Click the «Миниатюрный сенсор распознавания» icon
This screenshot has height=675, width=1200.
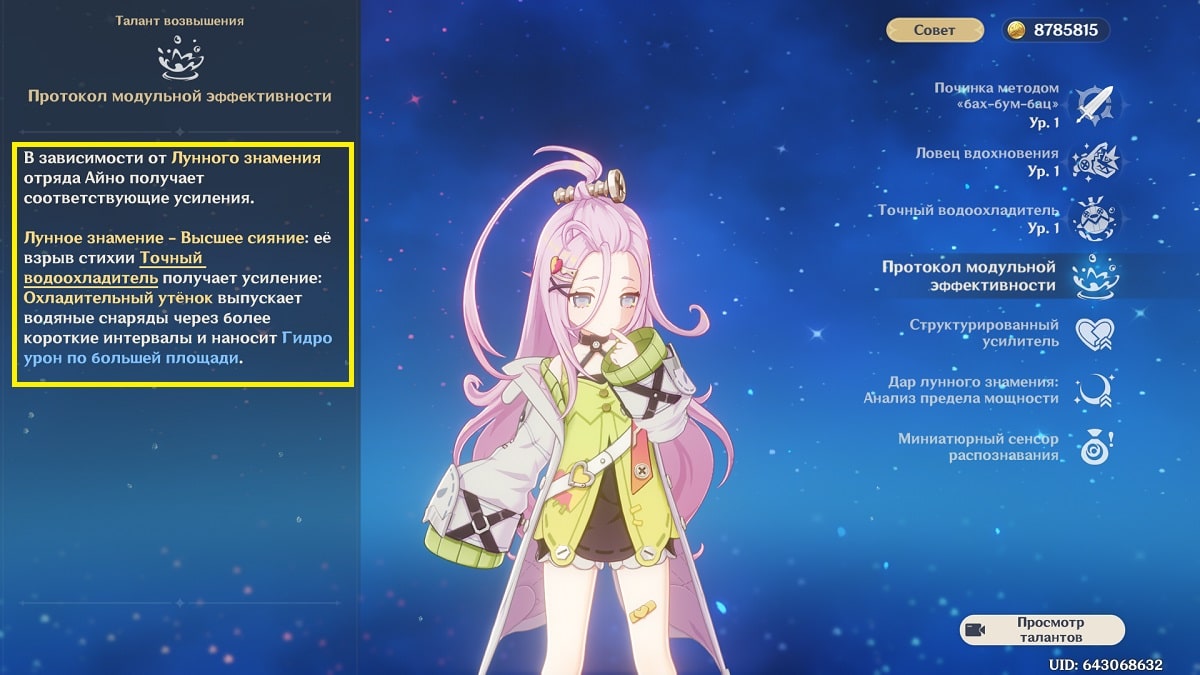tap(1094, 447)
